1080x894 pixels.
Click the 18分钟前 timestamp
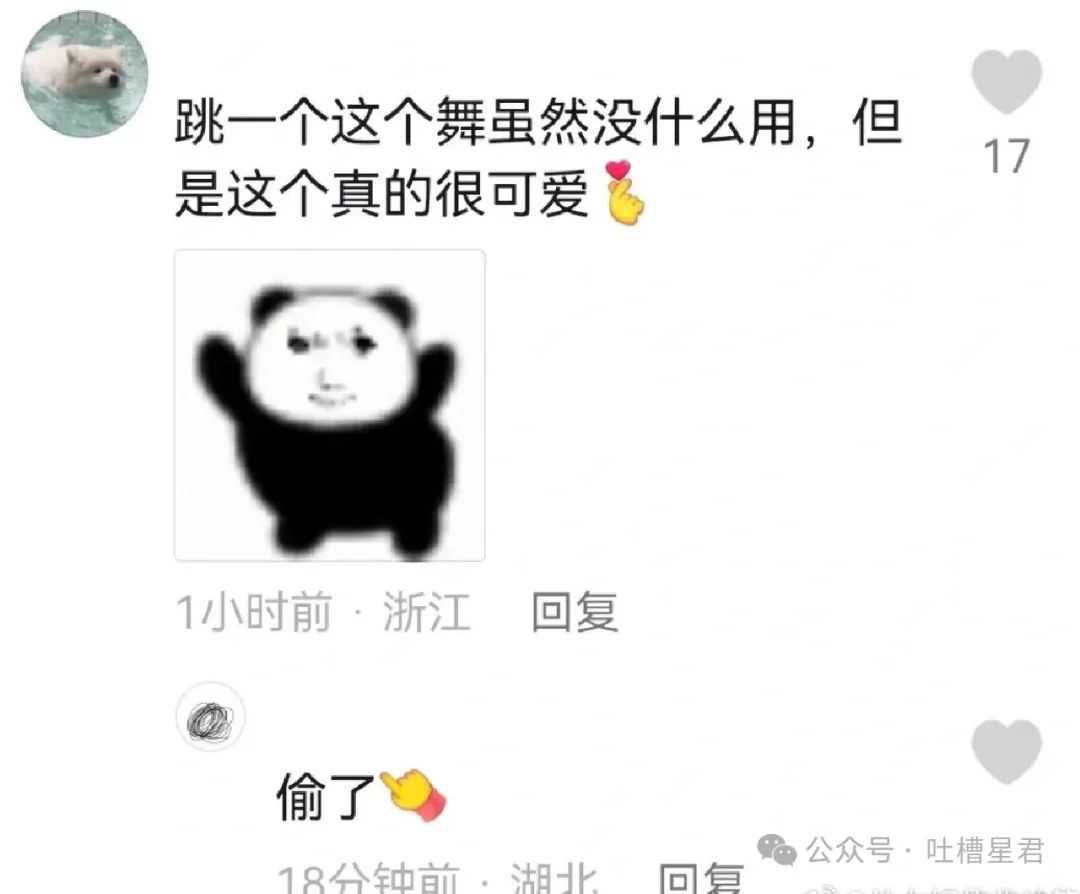pyautogui.click(x=368, y=879)
